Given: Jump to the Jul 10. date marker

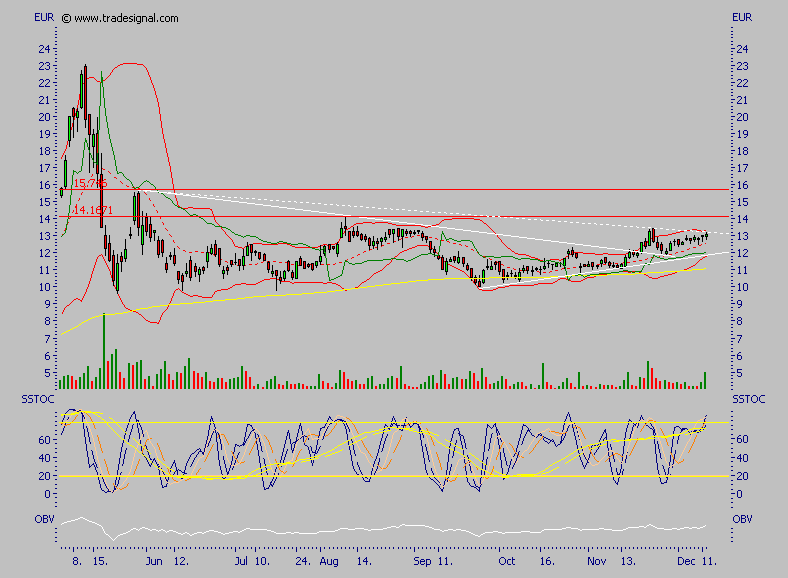Looking at the screenshot, I should [x=250, y=563].
